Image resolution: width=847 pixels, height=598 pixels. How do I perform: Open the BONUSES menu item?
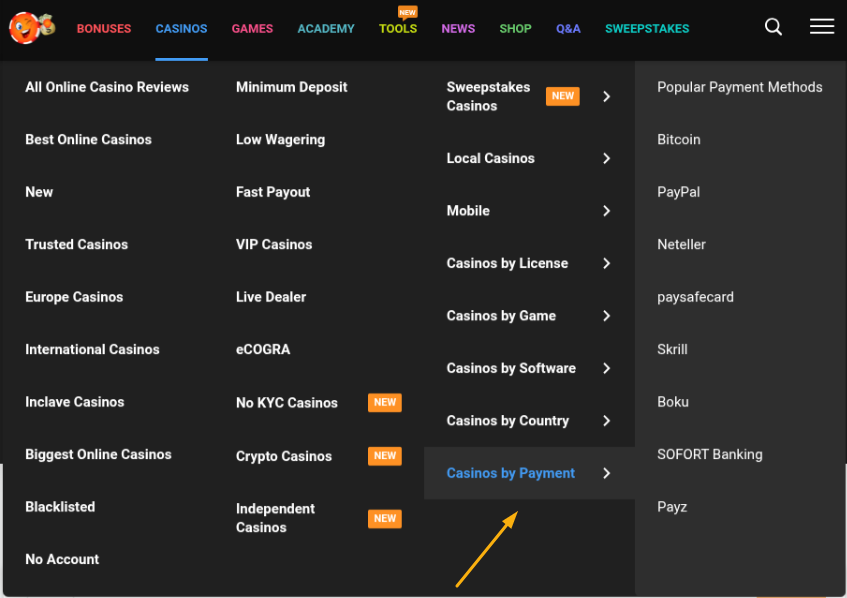tap(104, 28)
